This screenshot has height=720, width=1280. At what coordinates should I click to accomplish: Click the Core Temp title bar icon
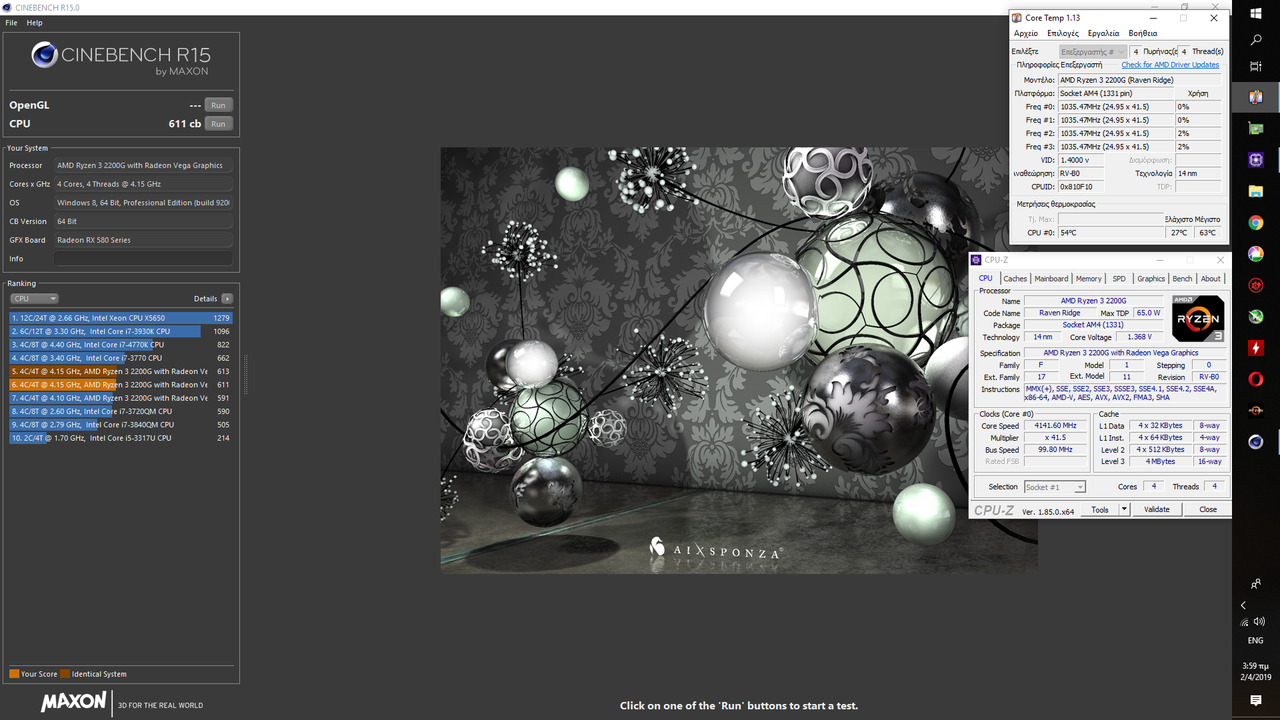1017,17
